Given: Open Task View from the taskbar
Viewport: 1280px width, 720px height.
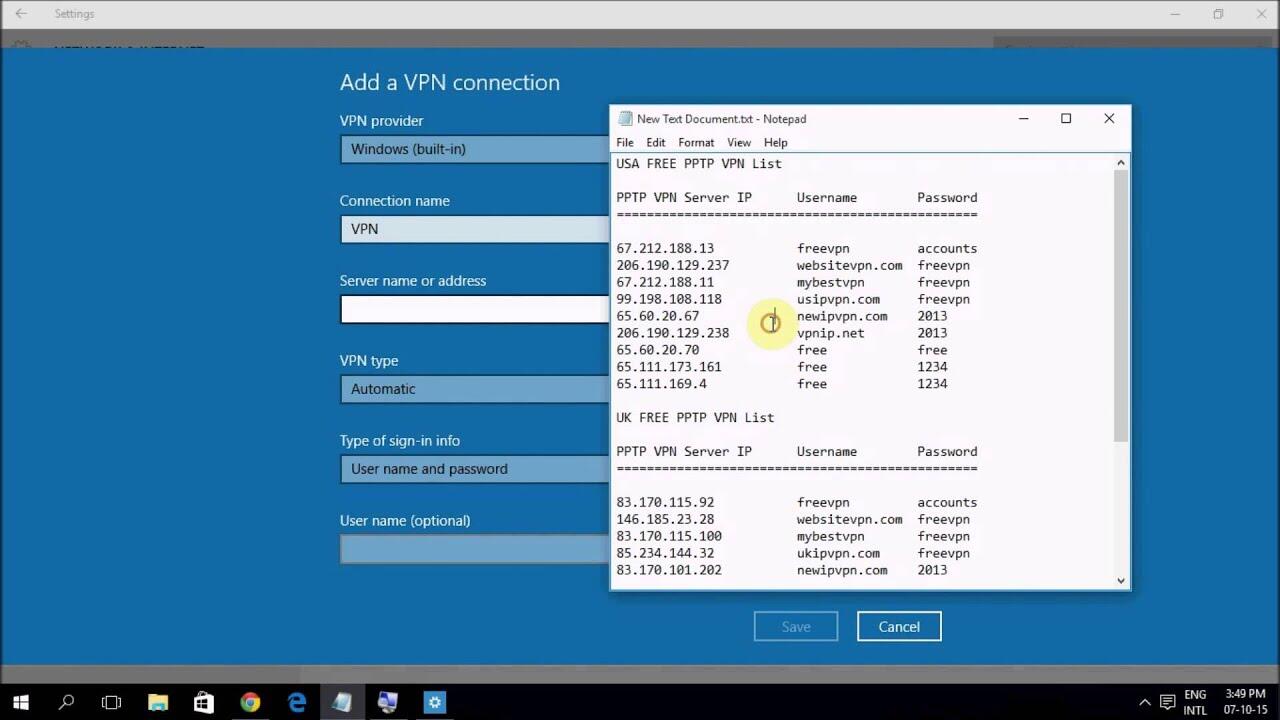Looking at the screenshot, I should [112, 702].
